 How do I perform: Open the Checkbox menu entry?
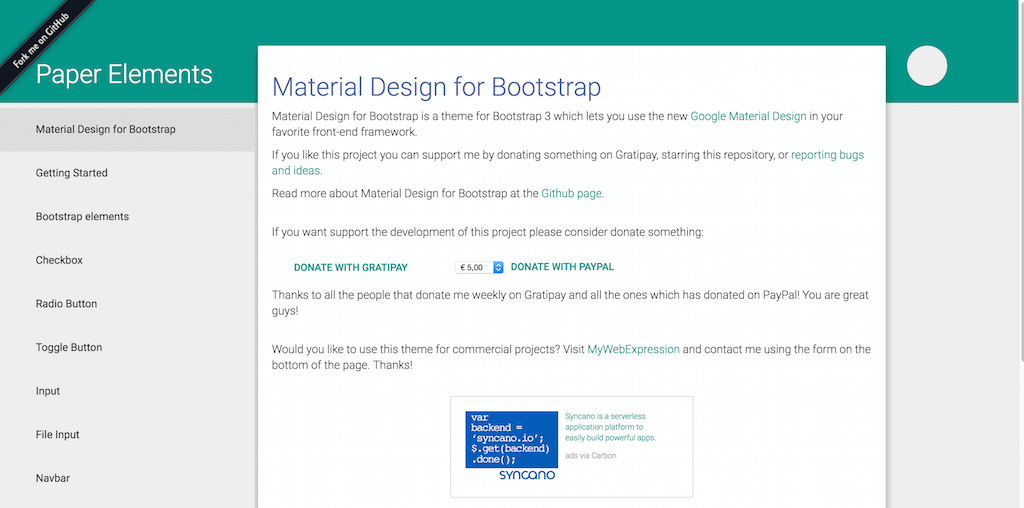coord(127,260)
